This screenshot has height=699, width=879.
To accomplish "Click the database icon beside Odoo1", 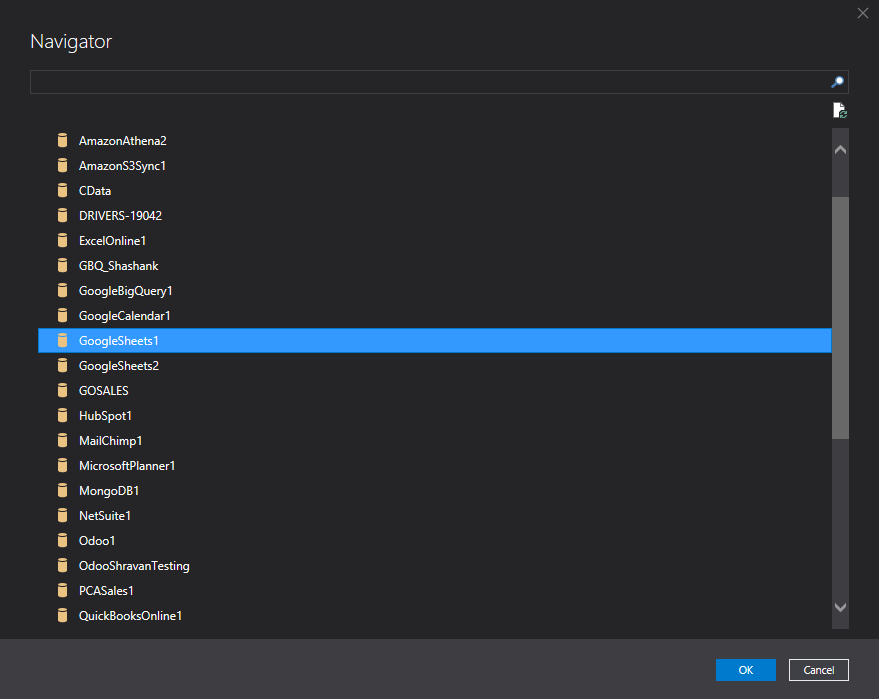I will (x=63, y=540).
